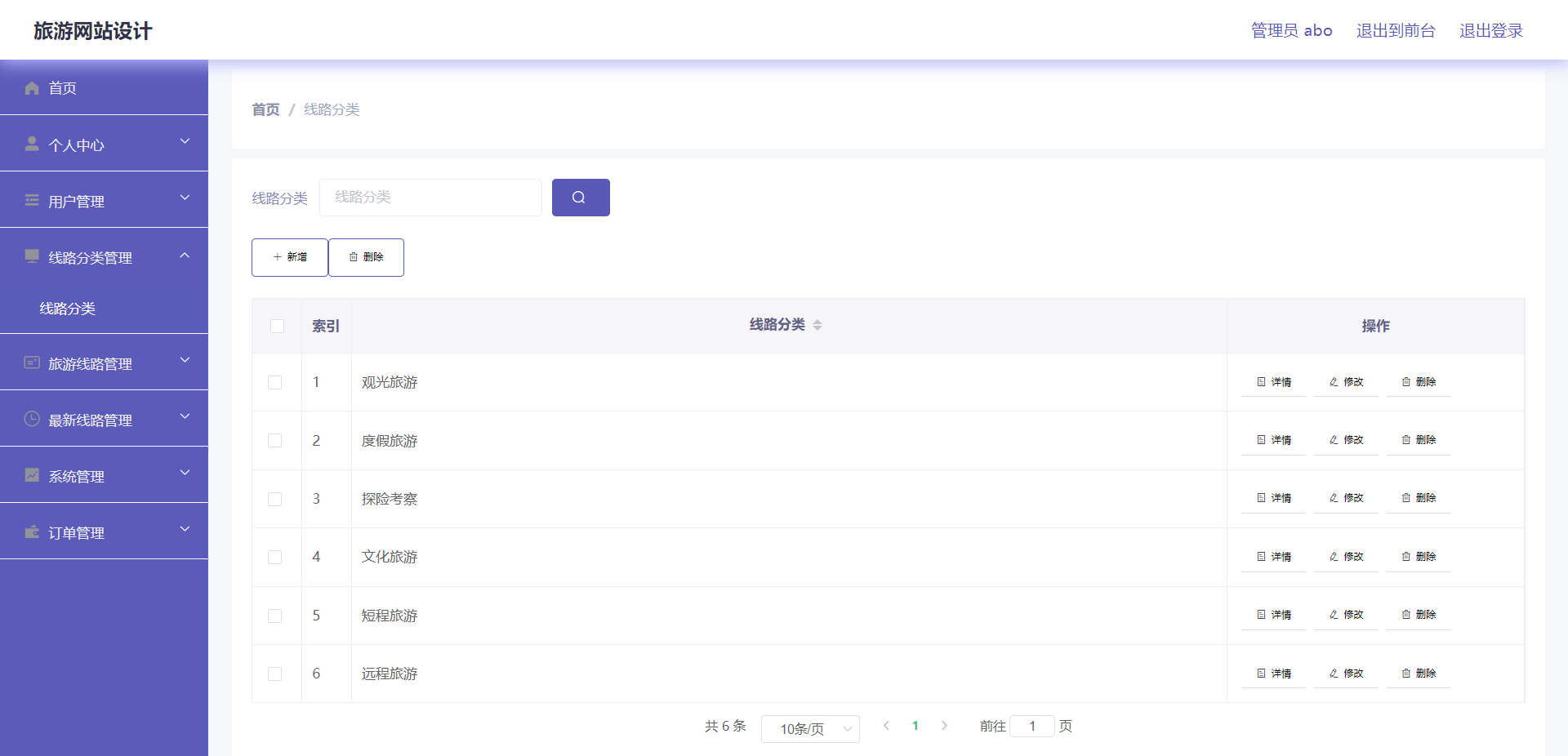This screenshot has width=1568, height=756.
Task: Open 详情 for 探险考察 row
Action: (x=1272, y=498)
